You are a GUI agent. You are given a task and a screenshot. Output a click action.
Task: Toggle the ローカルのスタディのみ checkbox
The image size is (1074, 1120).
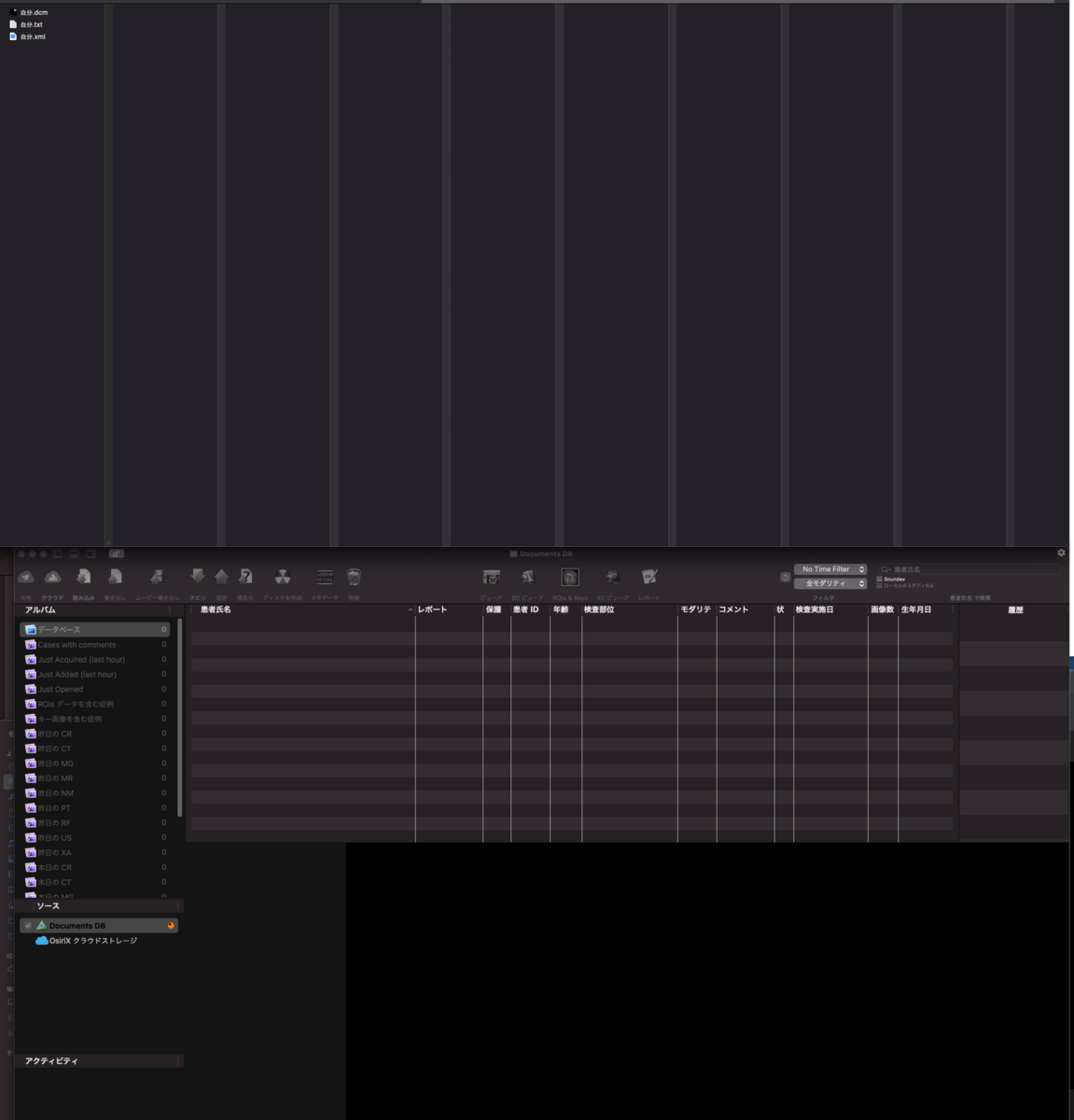(879, 585)
